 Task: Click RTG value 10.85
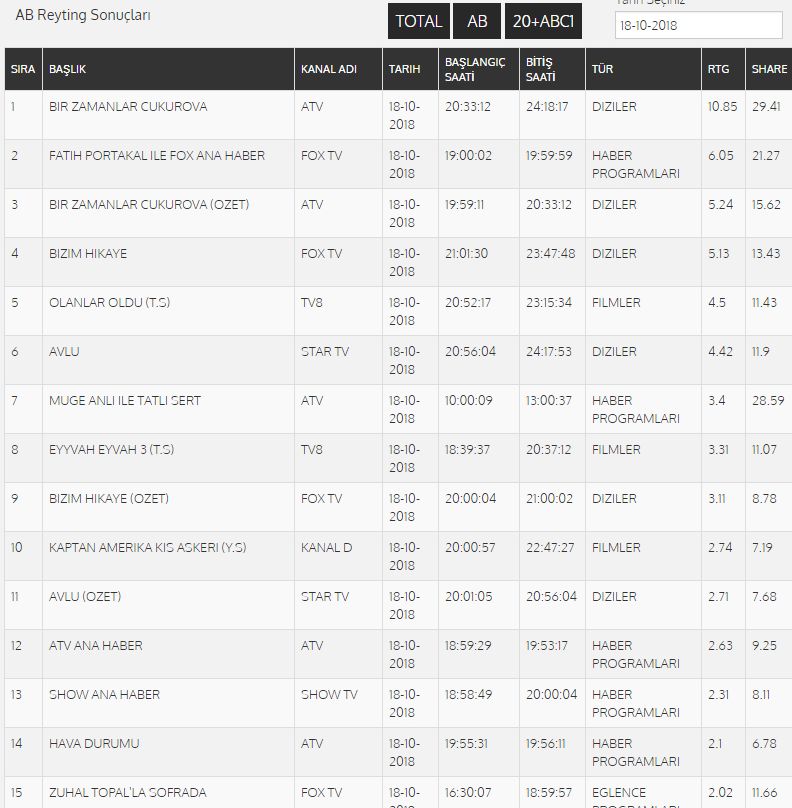click(722, 107)
